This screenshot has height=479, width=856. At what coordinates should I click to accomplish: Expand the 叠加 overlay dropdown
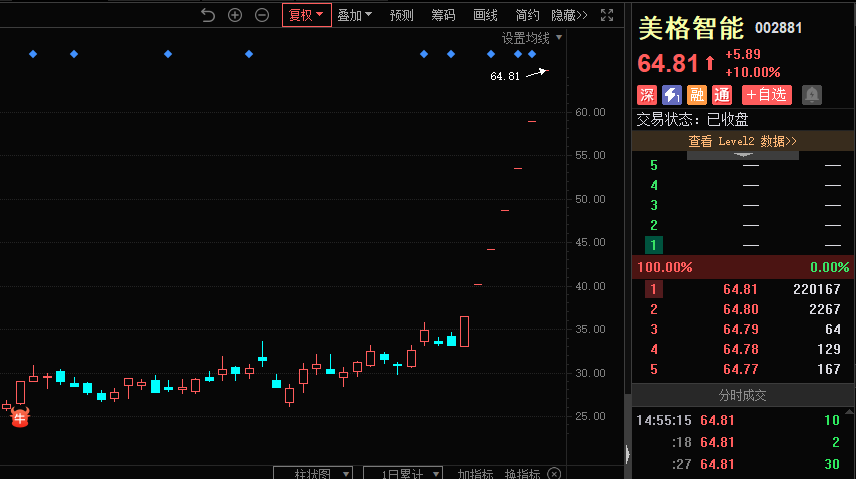pyautogui.click(x=354, y=15)
